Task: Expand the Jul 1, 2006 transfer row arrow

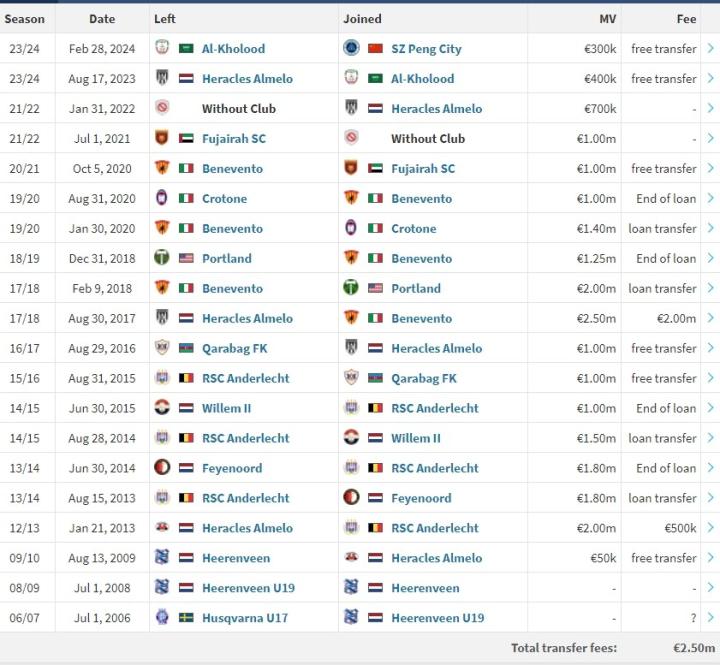Action: [710, 618]
